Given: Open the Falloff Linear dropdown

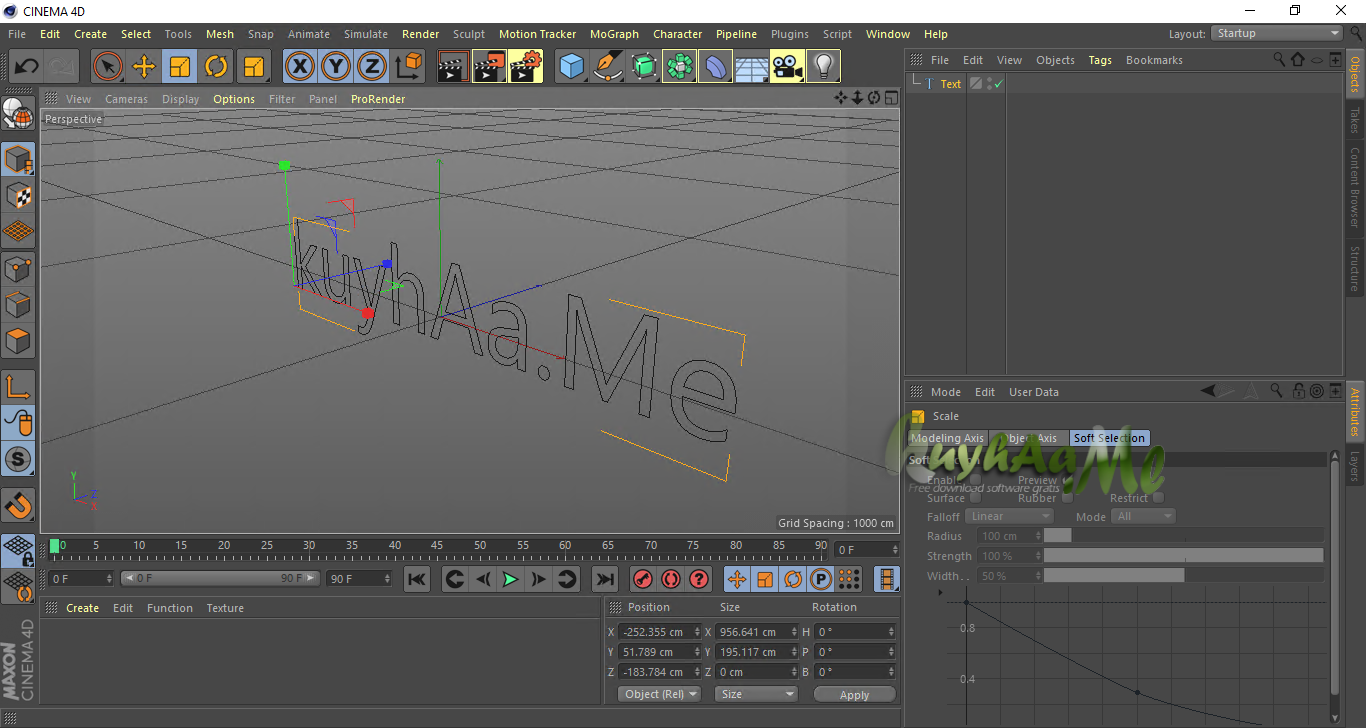Looking at the screenshot, I should pos(1009,516).
